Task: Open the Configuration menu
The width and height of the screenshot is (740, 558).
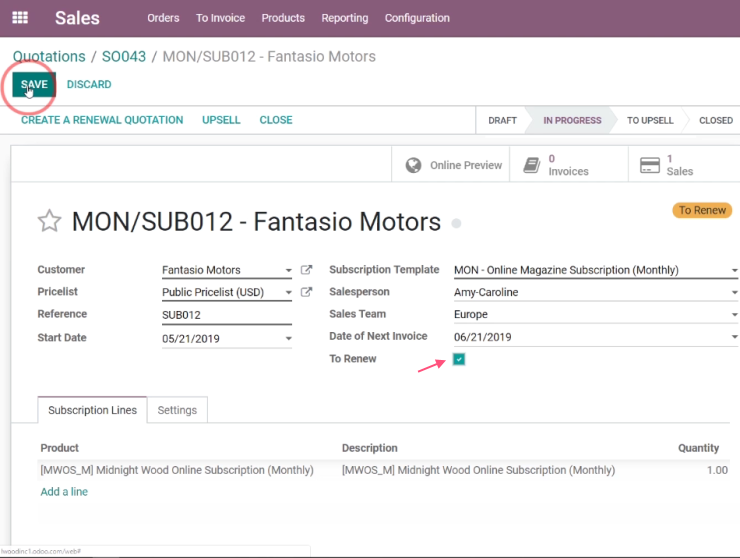Action: [417, 18]
